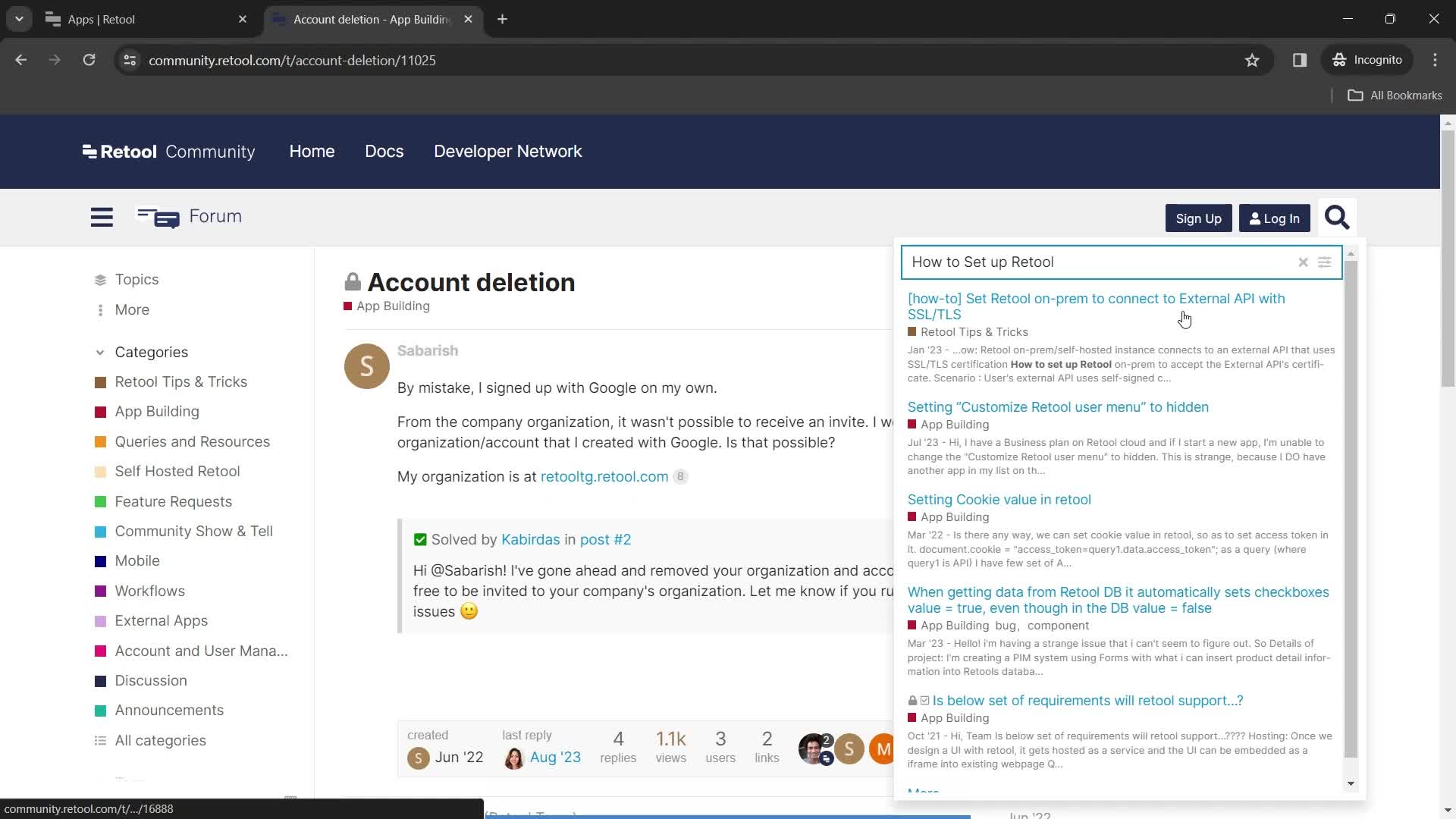Bookmark this page with star icon

1252,60
